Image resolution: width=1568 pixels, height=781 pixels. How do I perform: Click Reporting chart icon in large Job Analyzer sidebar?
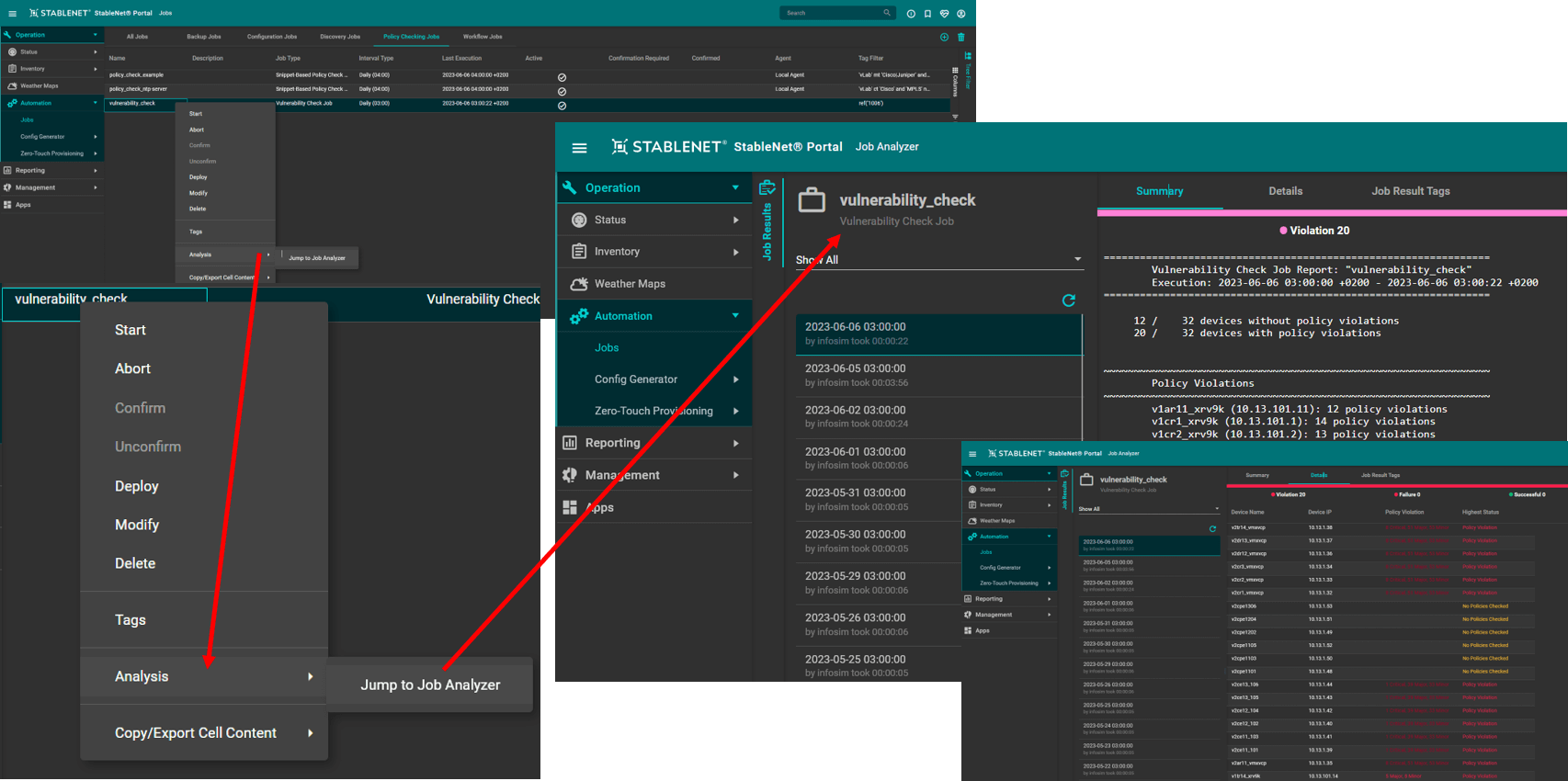coord(570,443)
